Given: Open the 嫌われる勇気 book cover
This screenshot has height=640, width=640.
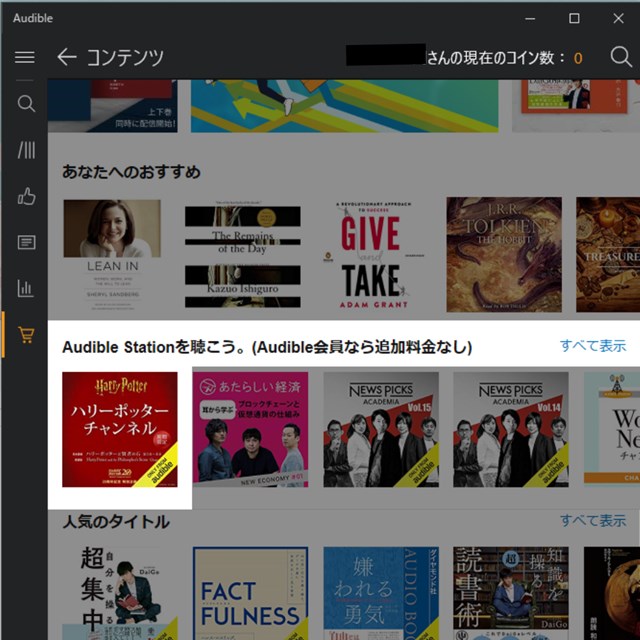Looking at the screenshot, I should (381, 593).
